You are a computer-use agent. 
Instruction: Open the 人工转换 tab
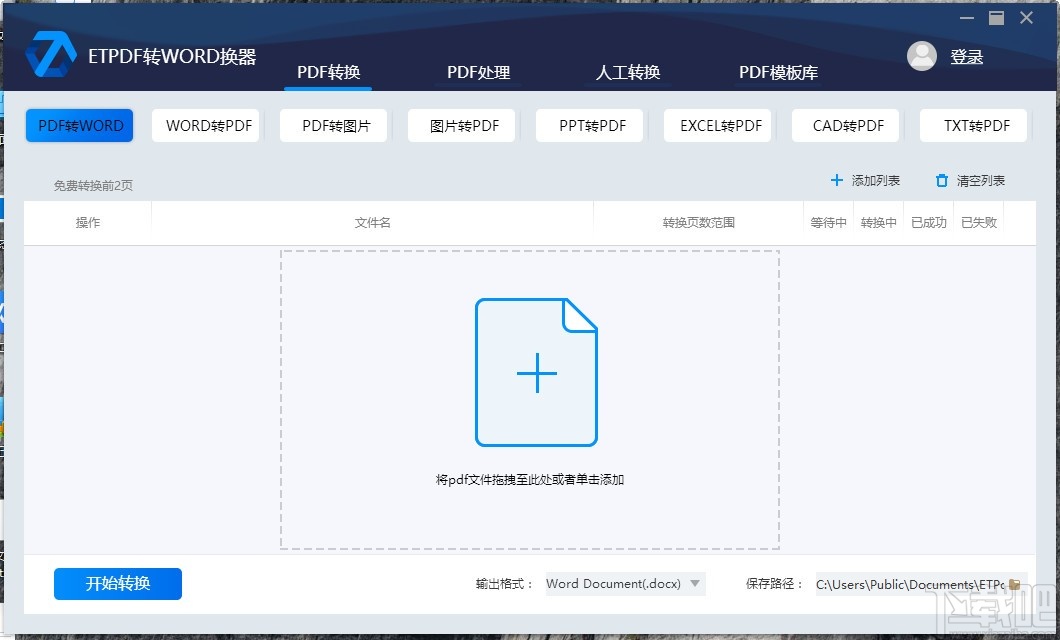(627, 72)
